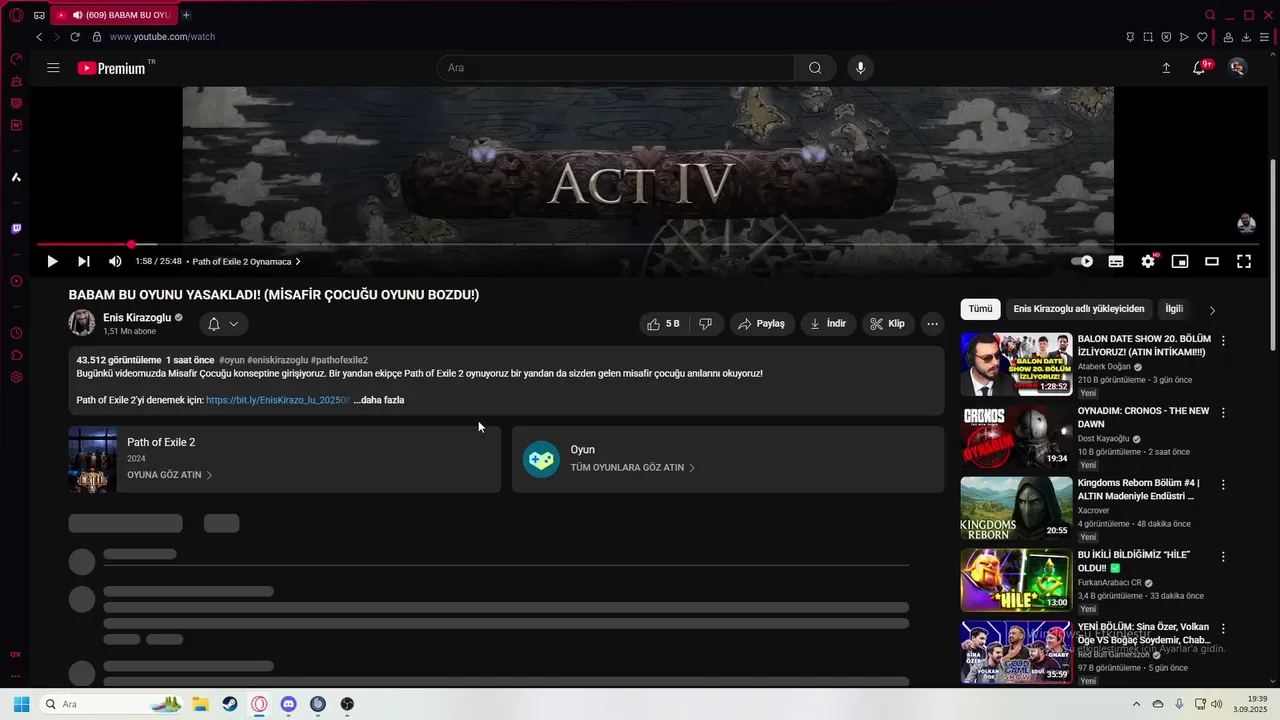Image resolution: width=1280 pixels, height=720 pixels.
Task: Open Enis Kirazoglu channel avatar
Action: (82, 323)
